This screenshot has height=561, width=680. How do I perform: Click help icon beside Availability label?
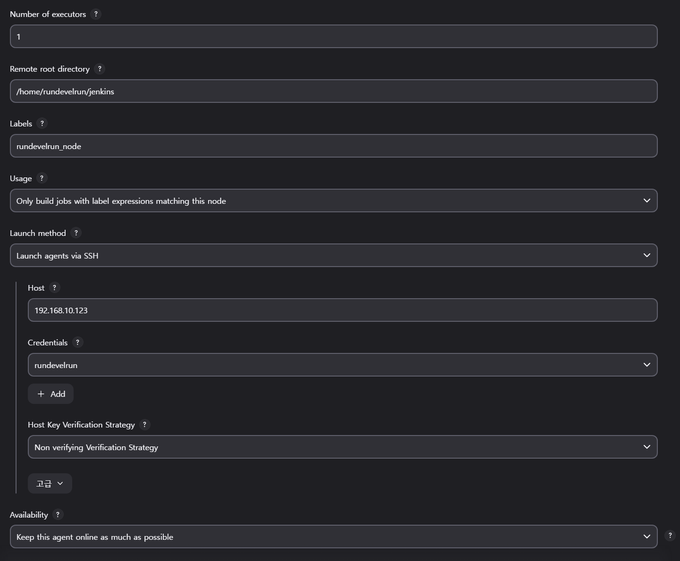point(58,515)
